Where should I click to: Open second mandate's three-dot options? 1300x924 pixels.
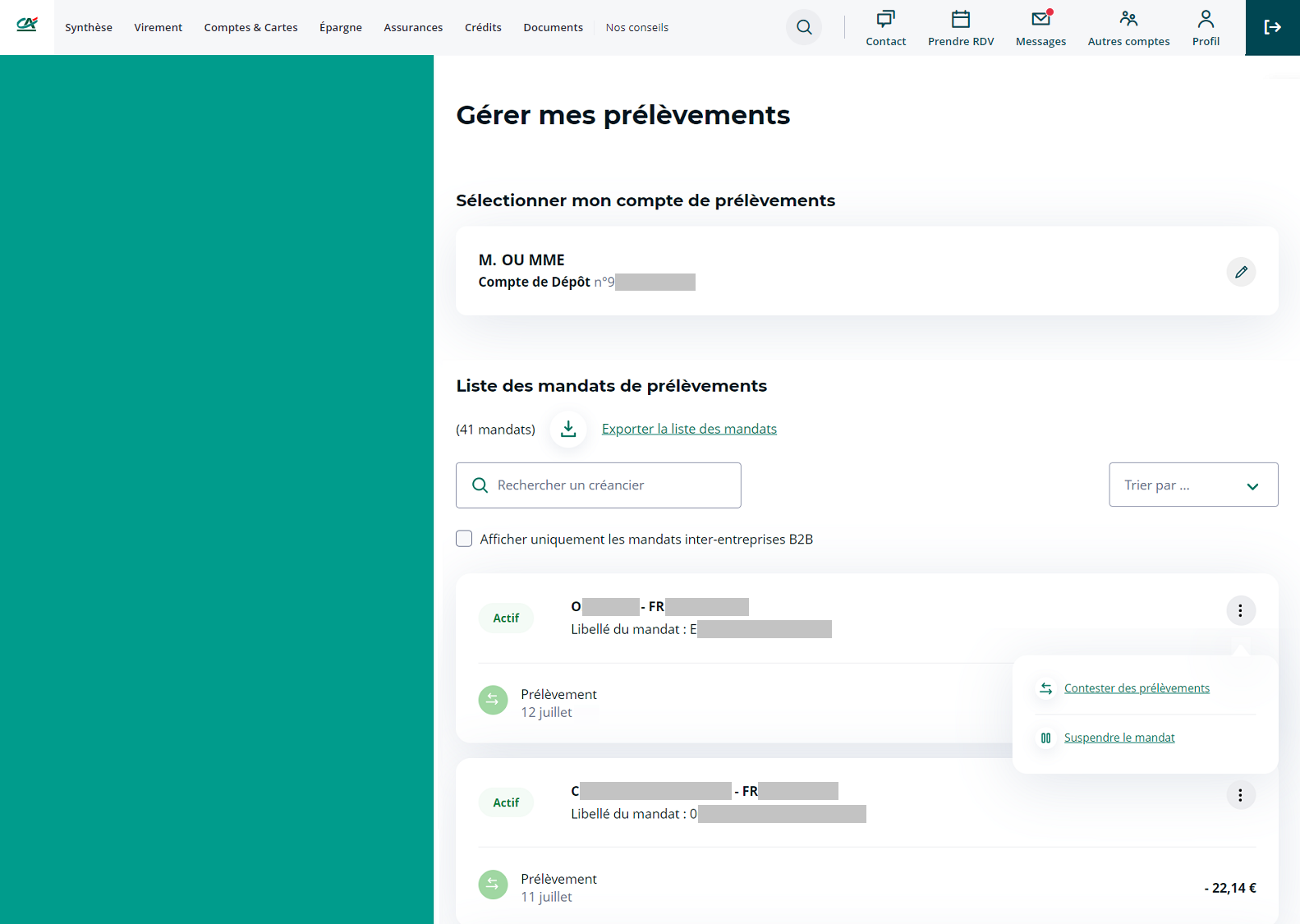(1240, 795)
